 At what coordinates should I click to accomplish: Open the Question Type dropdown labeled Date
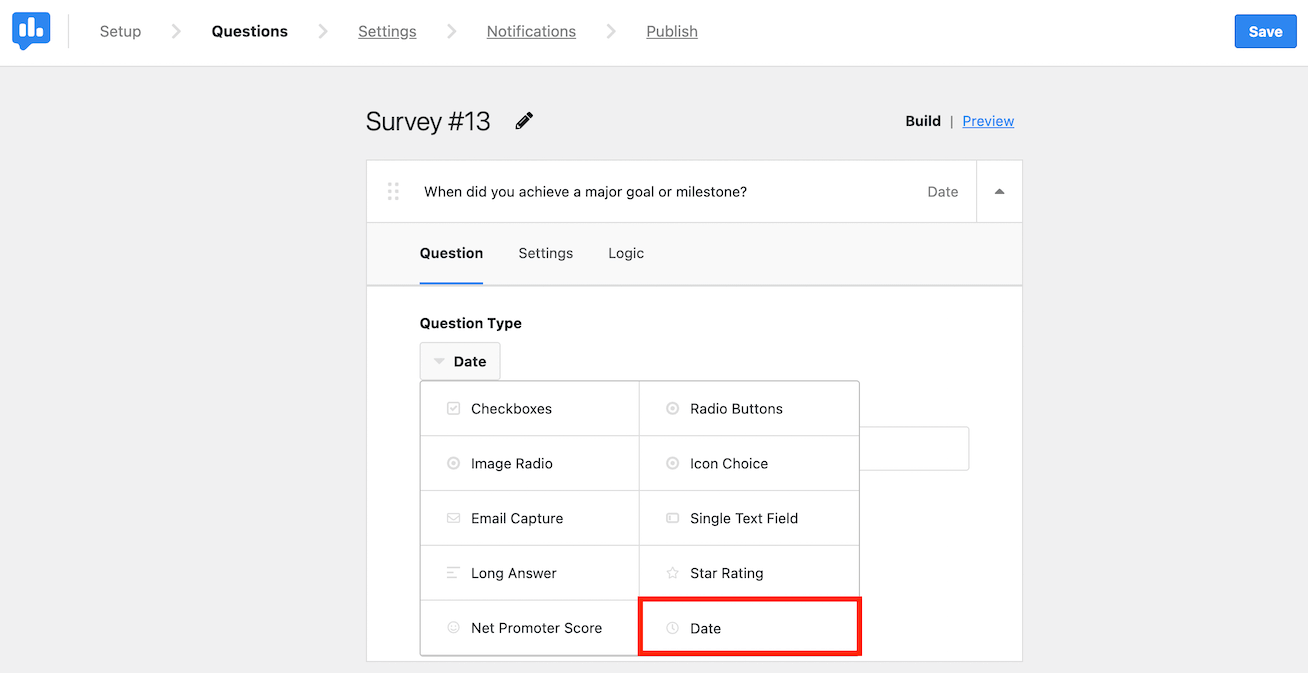pos(460,360)
